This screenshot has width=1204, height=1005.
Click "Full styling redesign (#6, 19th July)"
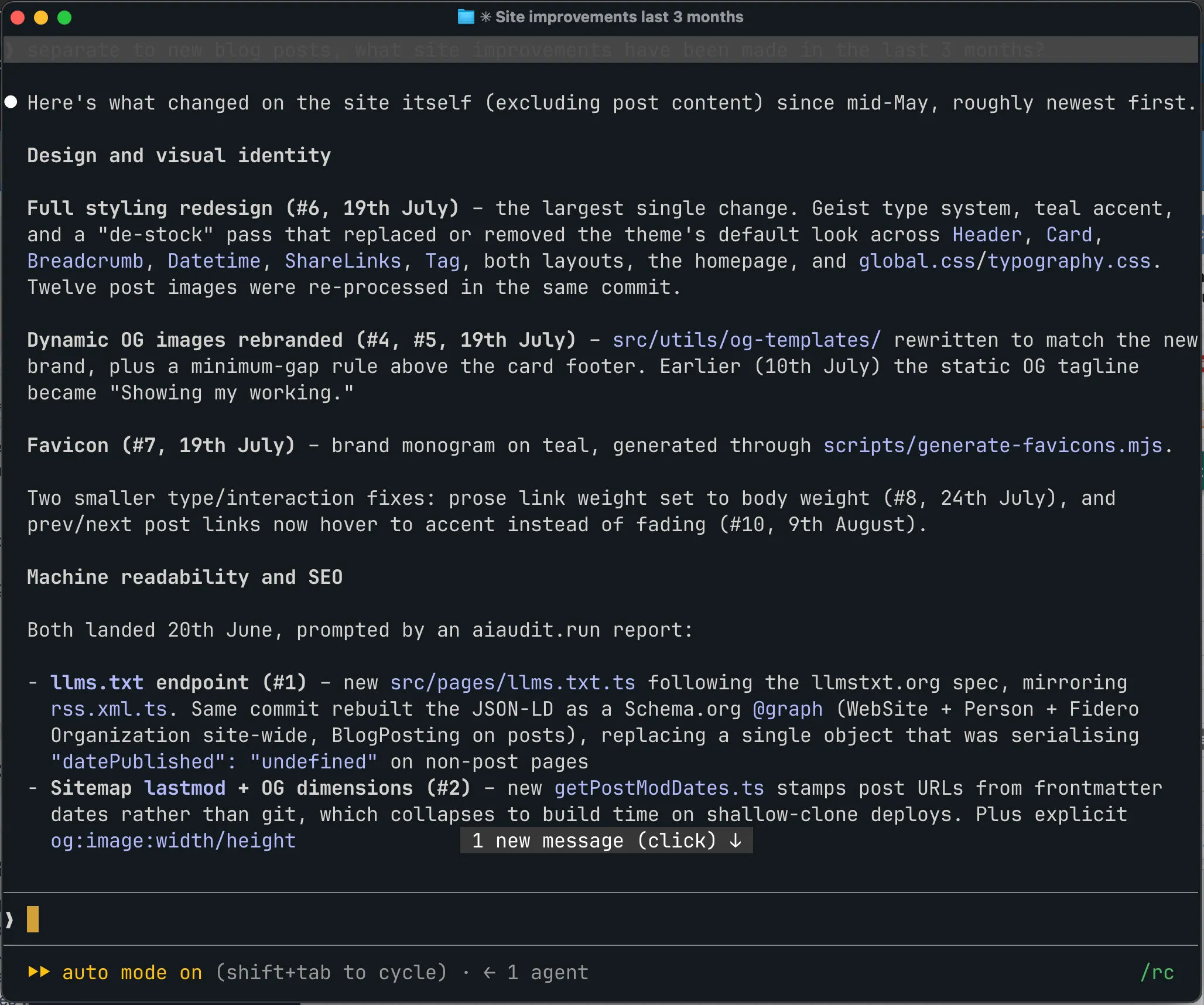click(243, 208)
